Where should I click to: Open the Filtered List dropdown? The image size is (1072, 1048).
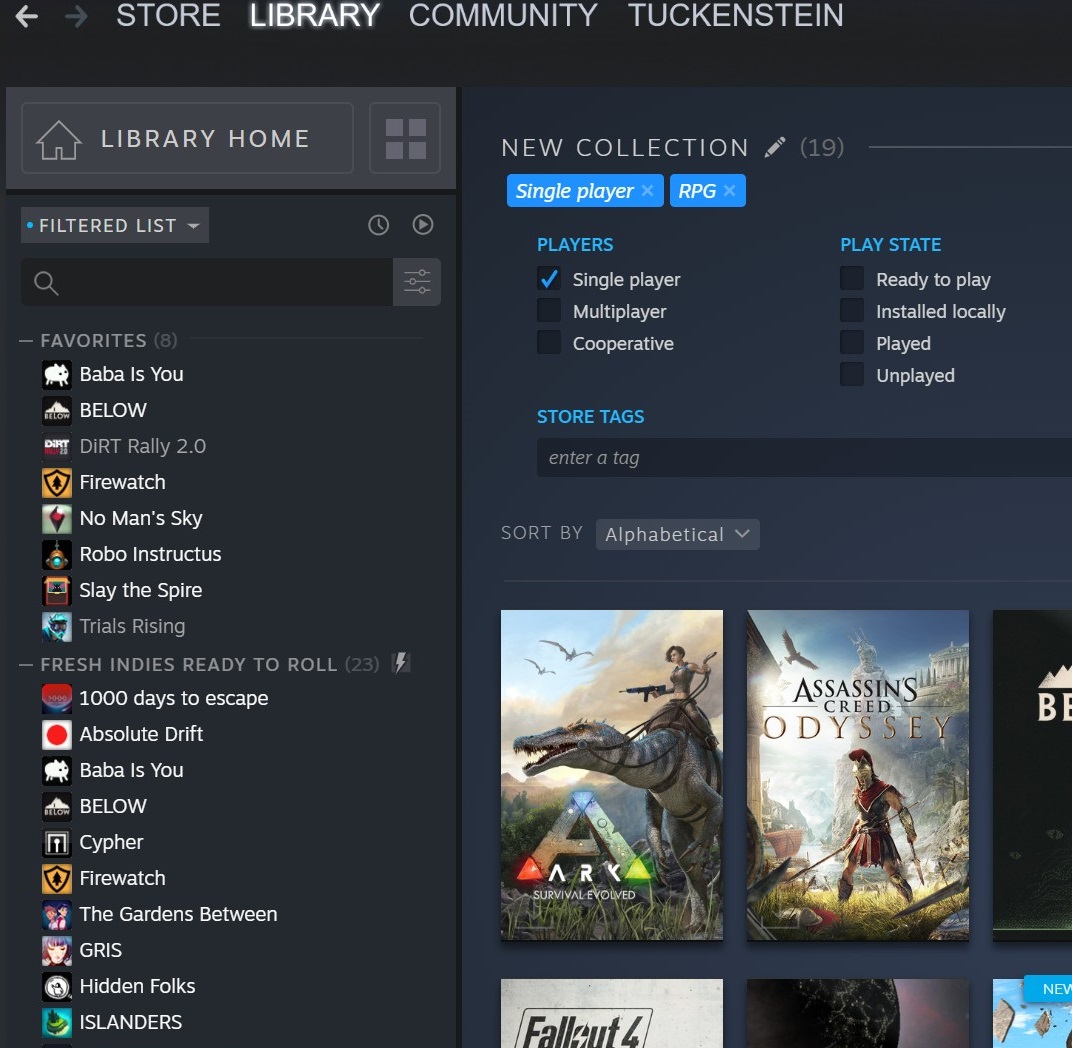pyautogui.click(x=113, y=225)
